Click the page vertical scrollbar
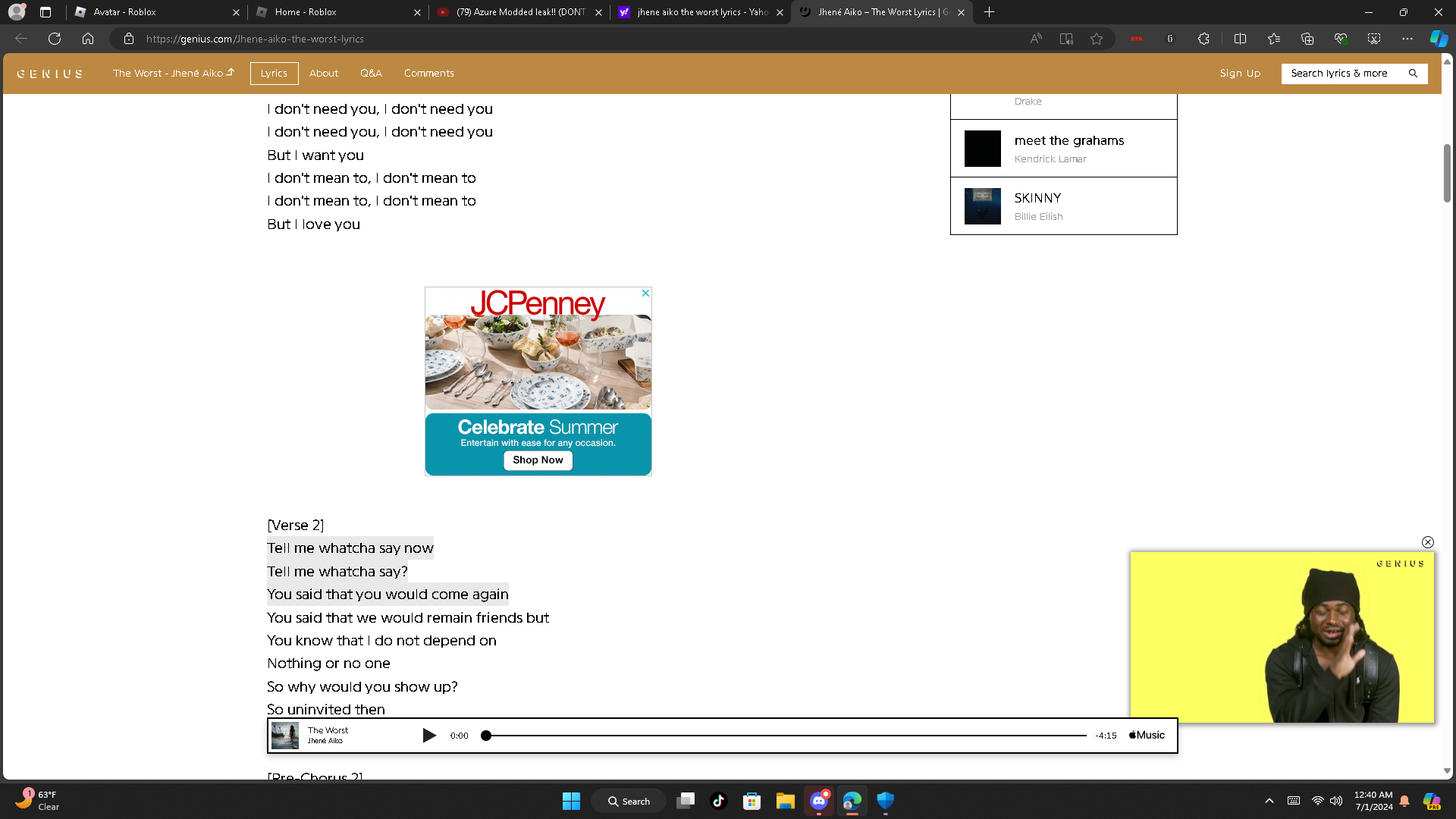 point(1447,173)
